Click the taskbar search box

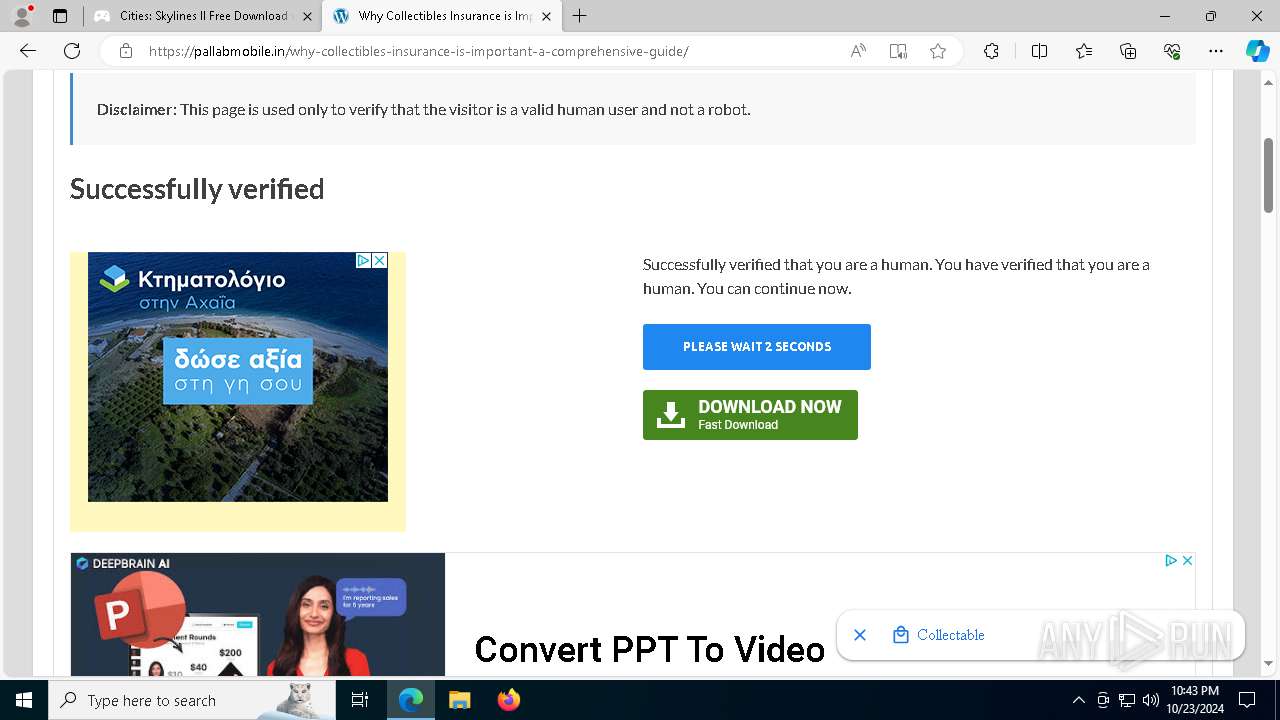point(192,700)
